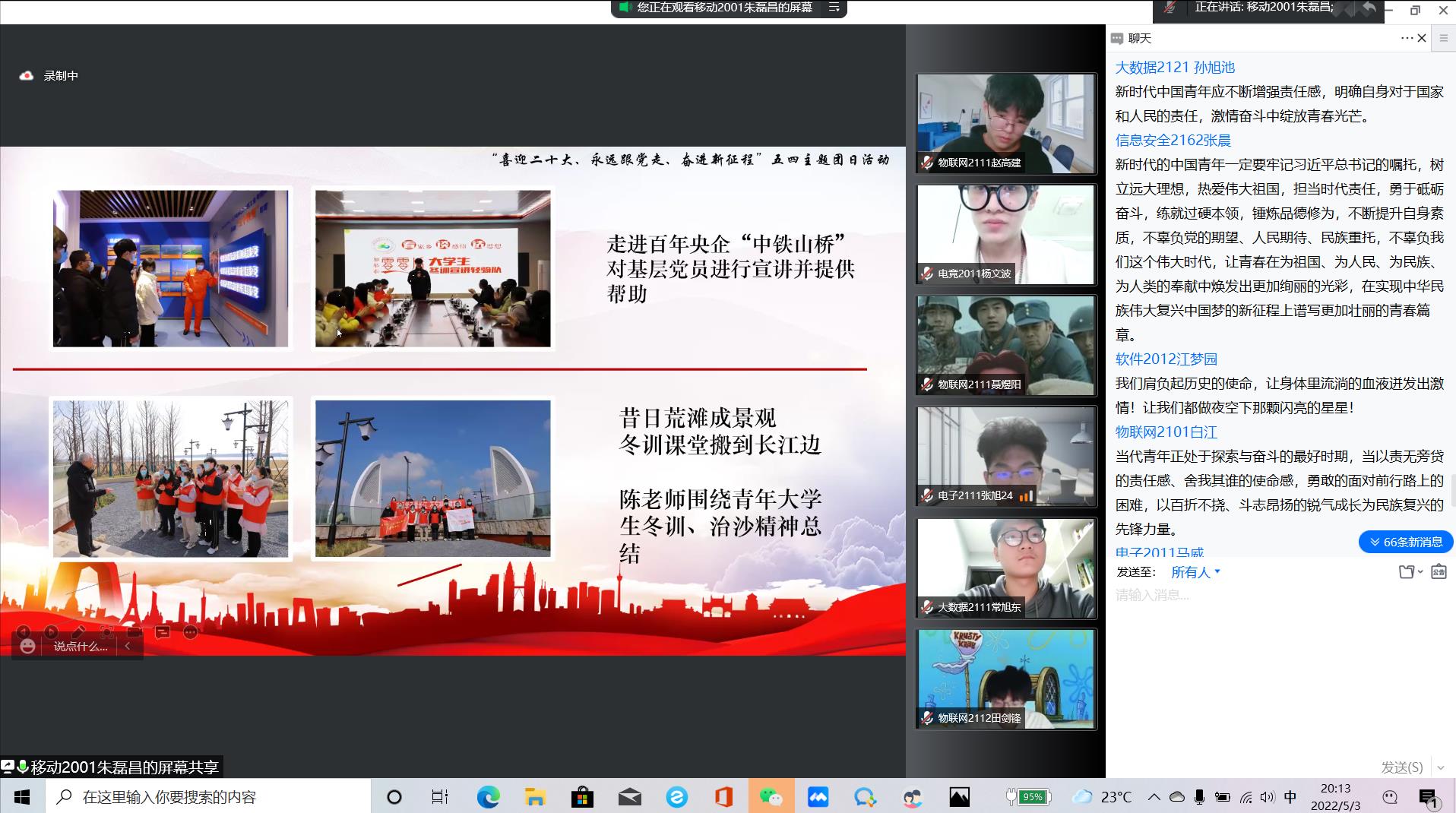
Task: Open WeChat from the taskbar
Action: (x=771, y=797)
